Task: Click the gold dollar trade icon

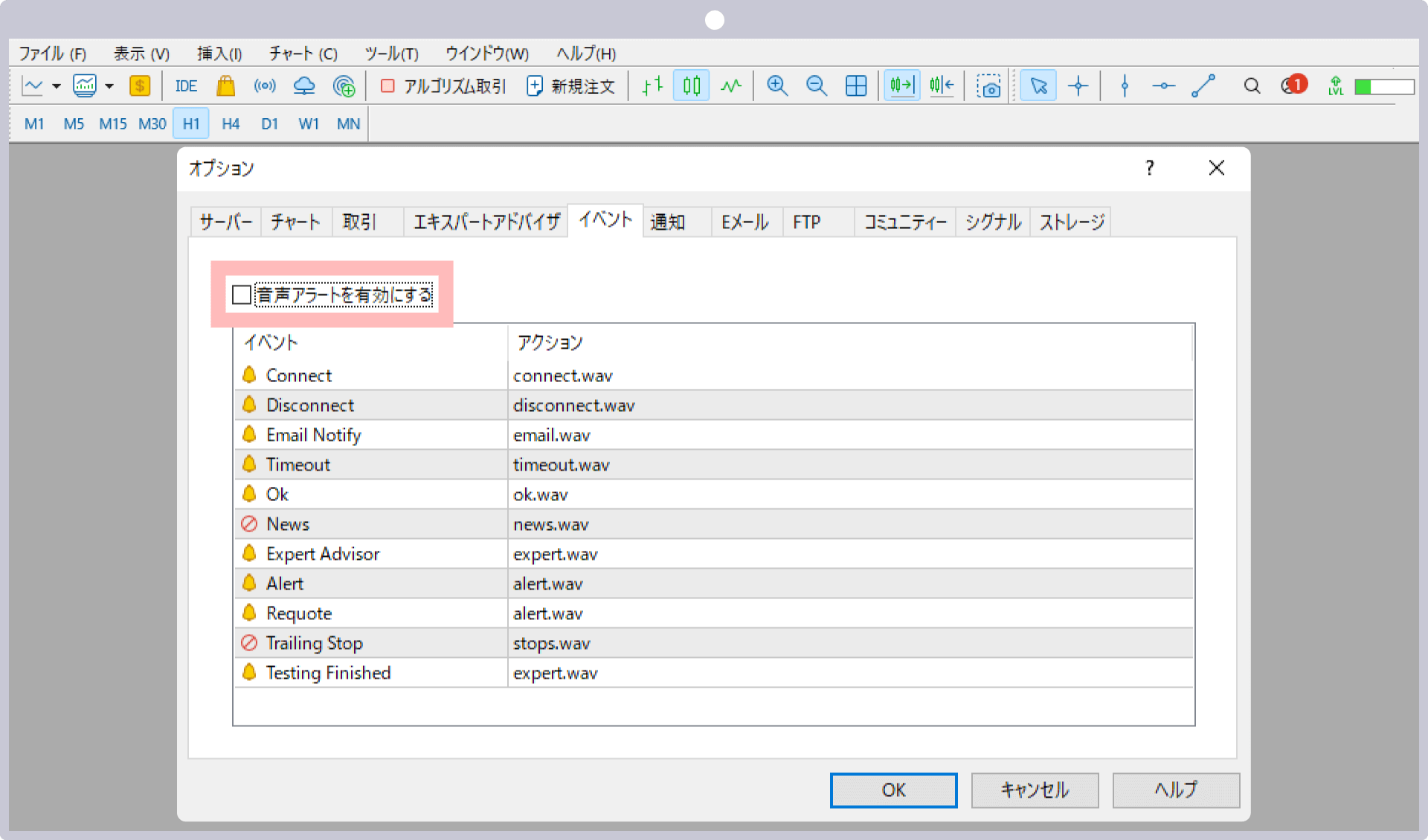Action: click(140, 86)
